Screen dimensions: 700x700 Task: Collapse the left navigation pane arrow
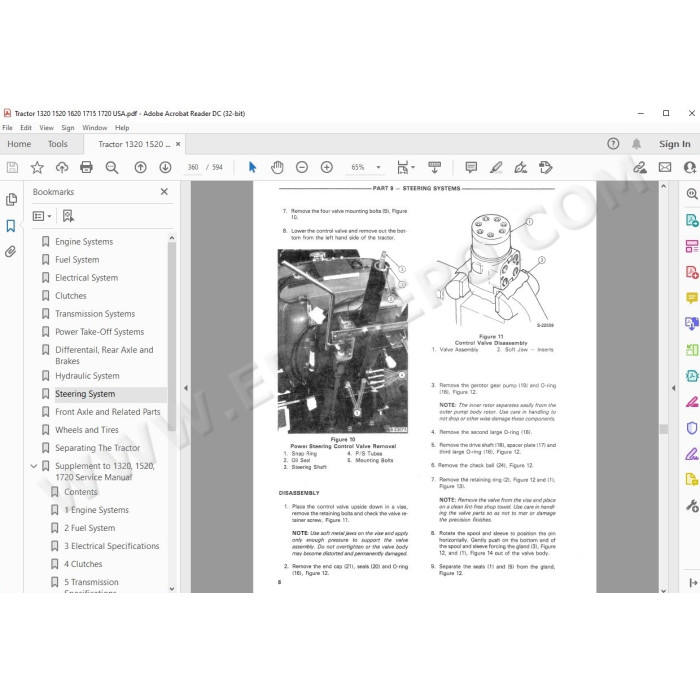[186, 388]
